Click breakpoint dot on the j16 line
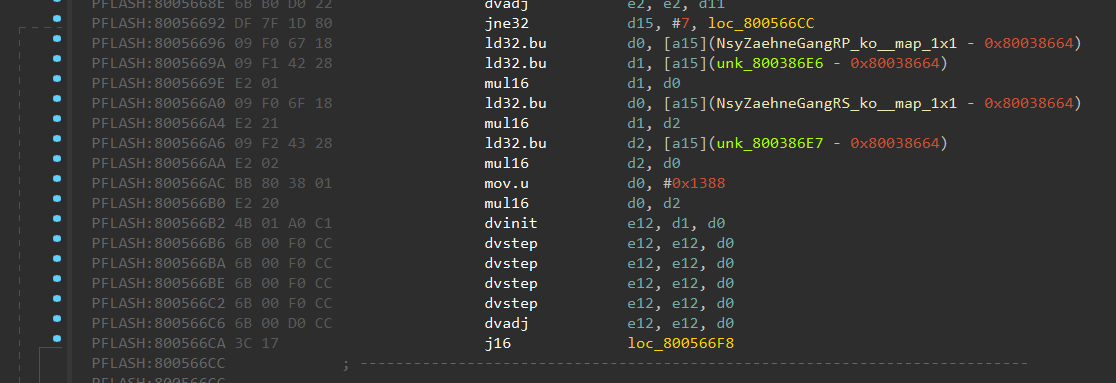The width and height of the screenshot is (1116, 383). coord(57,338)
